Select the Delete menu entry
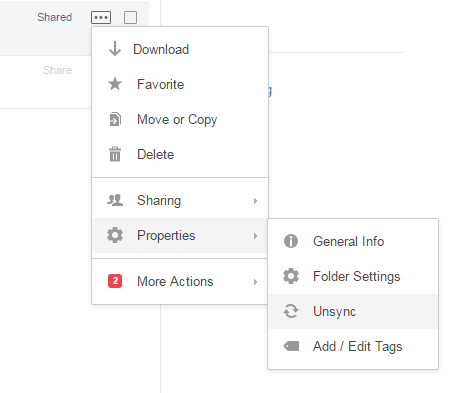This screenshot has width=468, height=393. pyautogui.click(x=180, y=154)
